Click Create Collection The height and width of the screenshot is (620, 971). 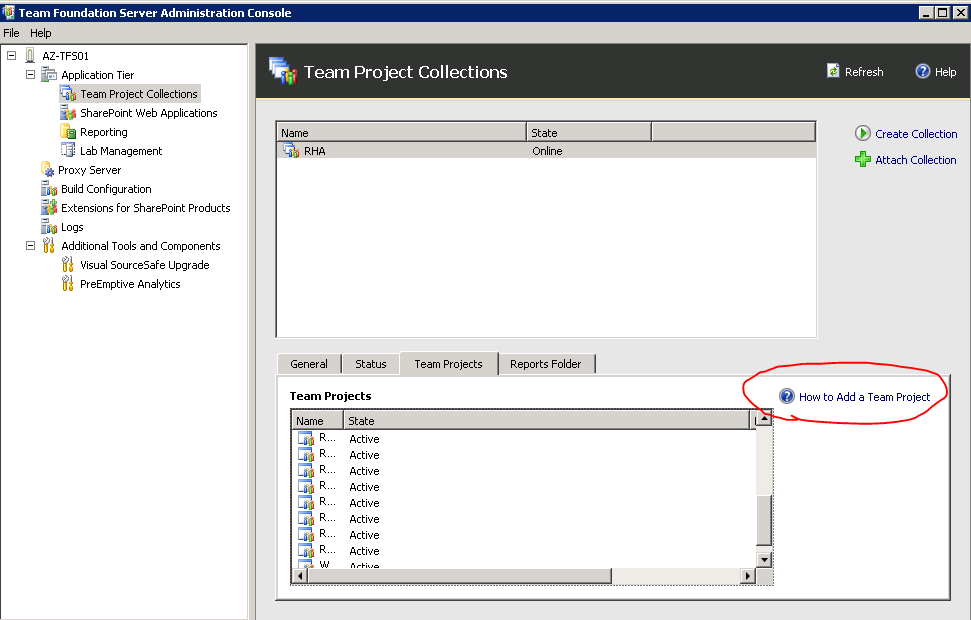[913, 133]
